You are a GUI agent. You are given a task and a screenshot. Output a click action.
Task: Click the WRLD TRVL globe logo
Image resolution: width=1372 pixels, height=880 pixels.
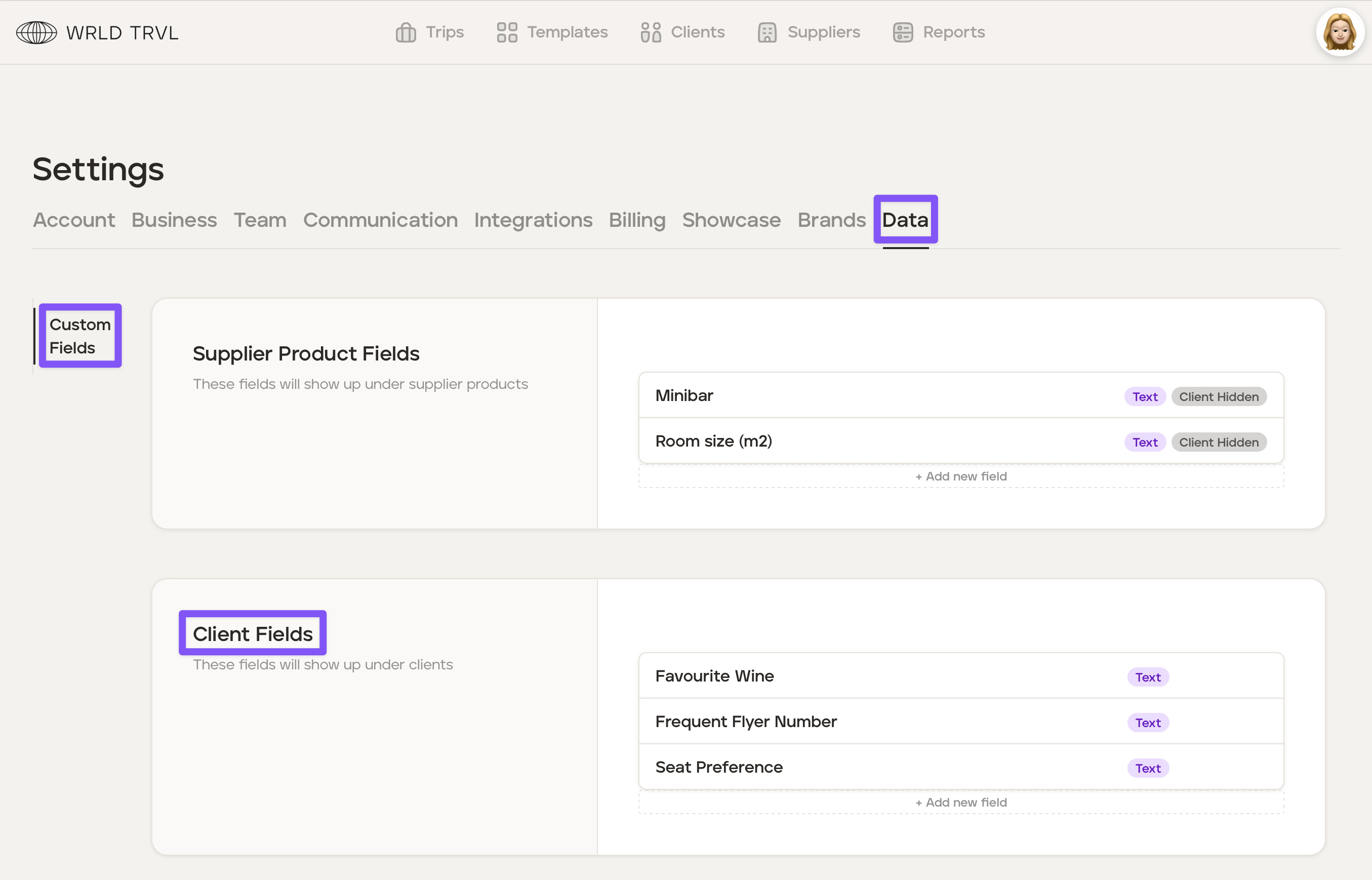pos(36,32)
